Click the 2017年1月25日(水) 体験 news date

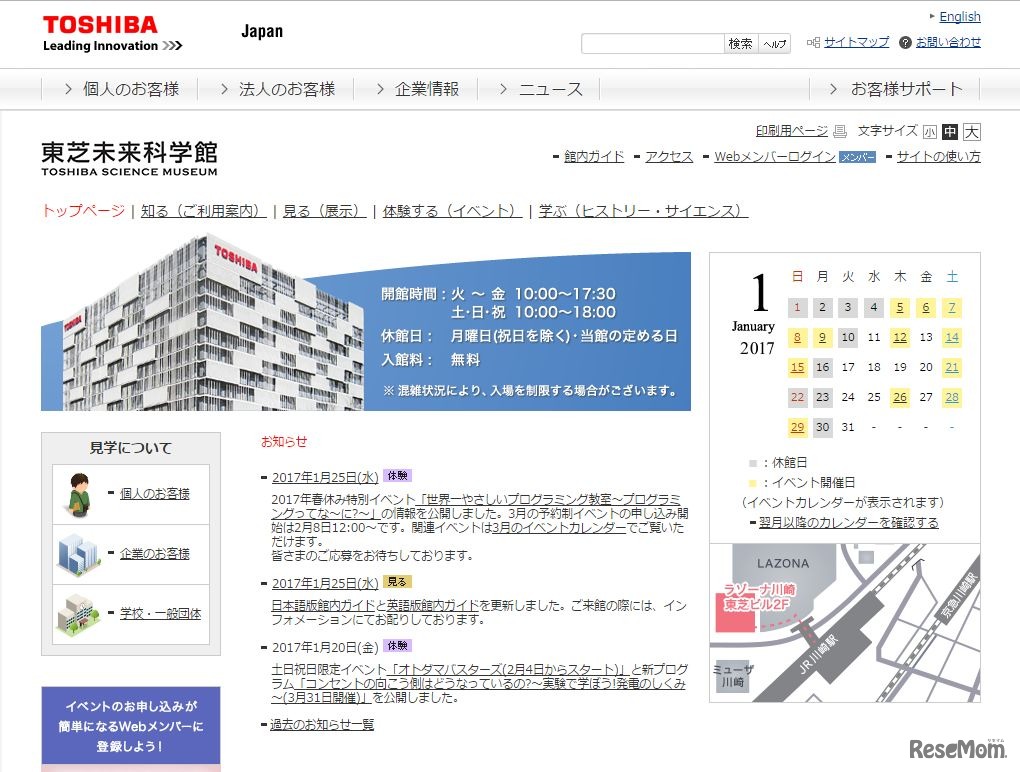[325, 477]
